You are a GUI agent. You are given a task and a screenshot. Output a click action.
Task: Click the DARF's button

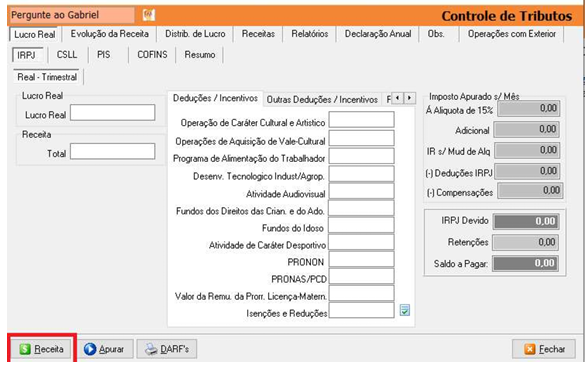click(166, 349)
